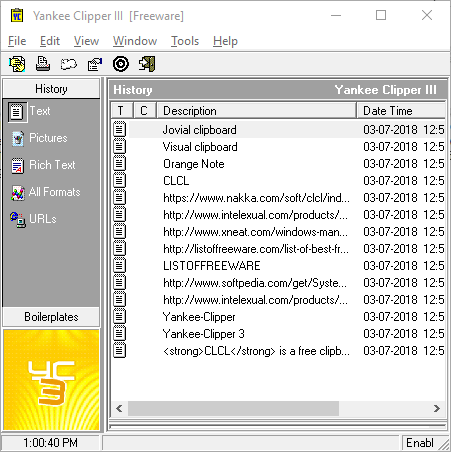
Task: Click the text icon beside xneat.com URL
Action: tap(119, 231)
